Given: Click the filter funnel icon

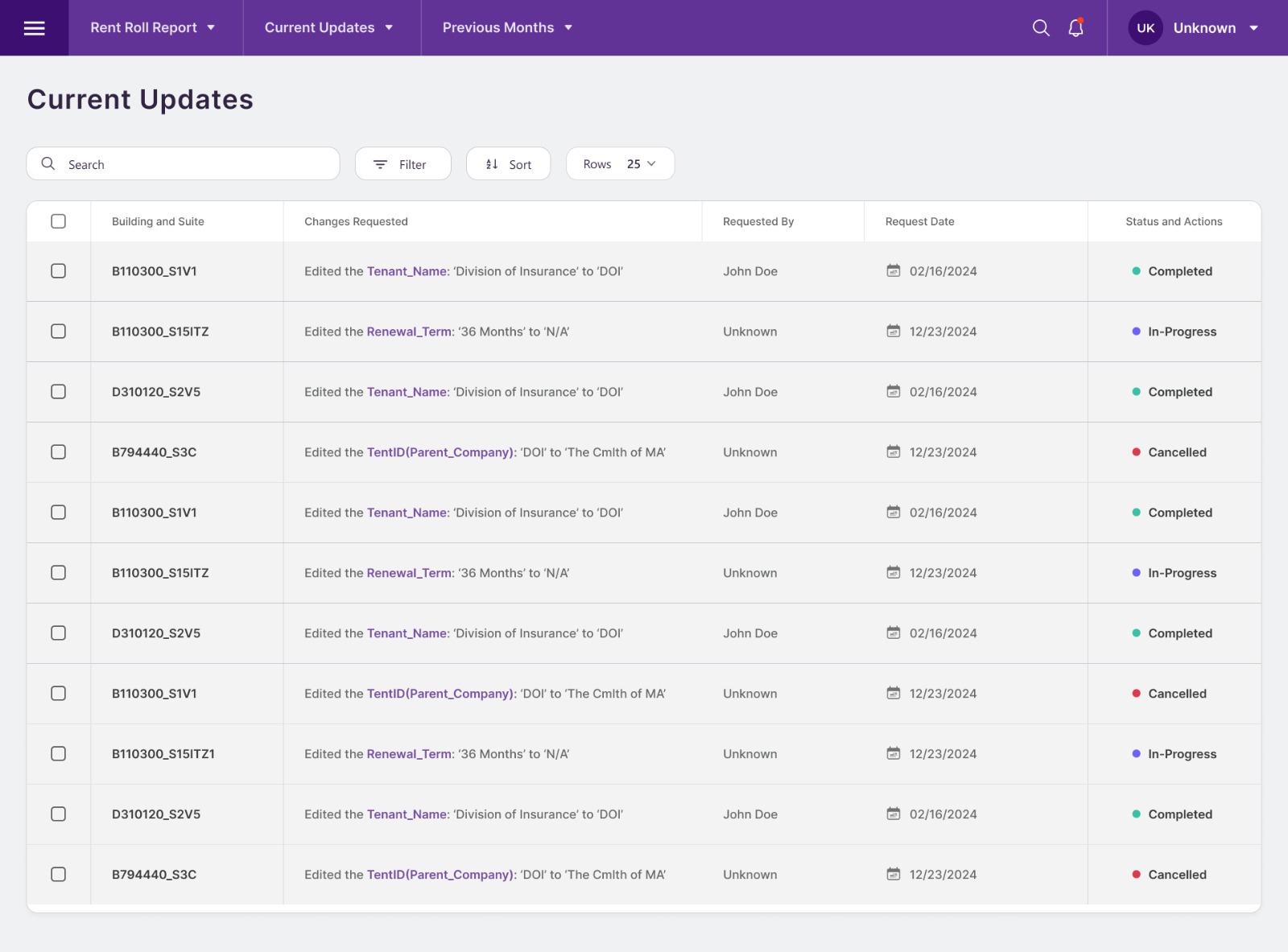Looking at the screenshot, I should [x=381, y=163].
